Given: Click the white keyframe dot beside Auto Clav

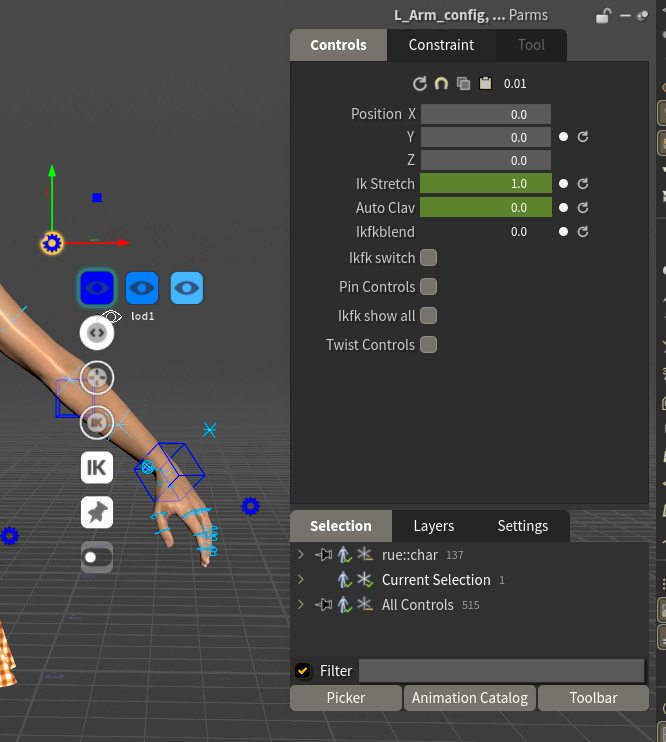Looking at the screenshot, I should (x=563, y=207).
